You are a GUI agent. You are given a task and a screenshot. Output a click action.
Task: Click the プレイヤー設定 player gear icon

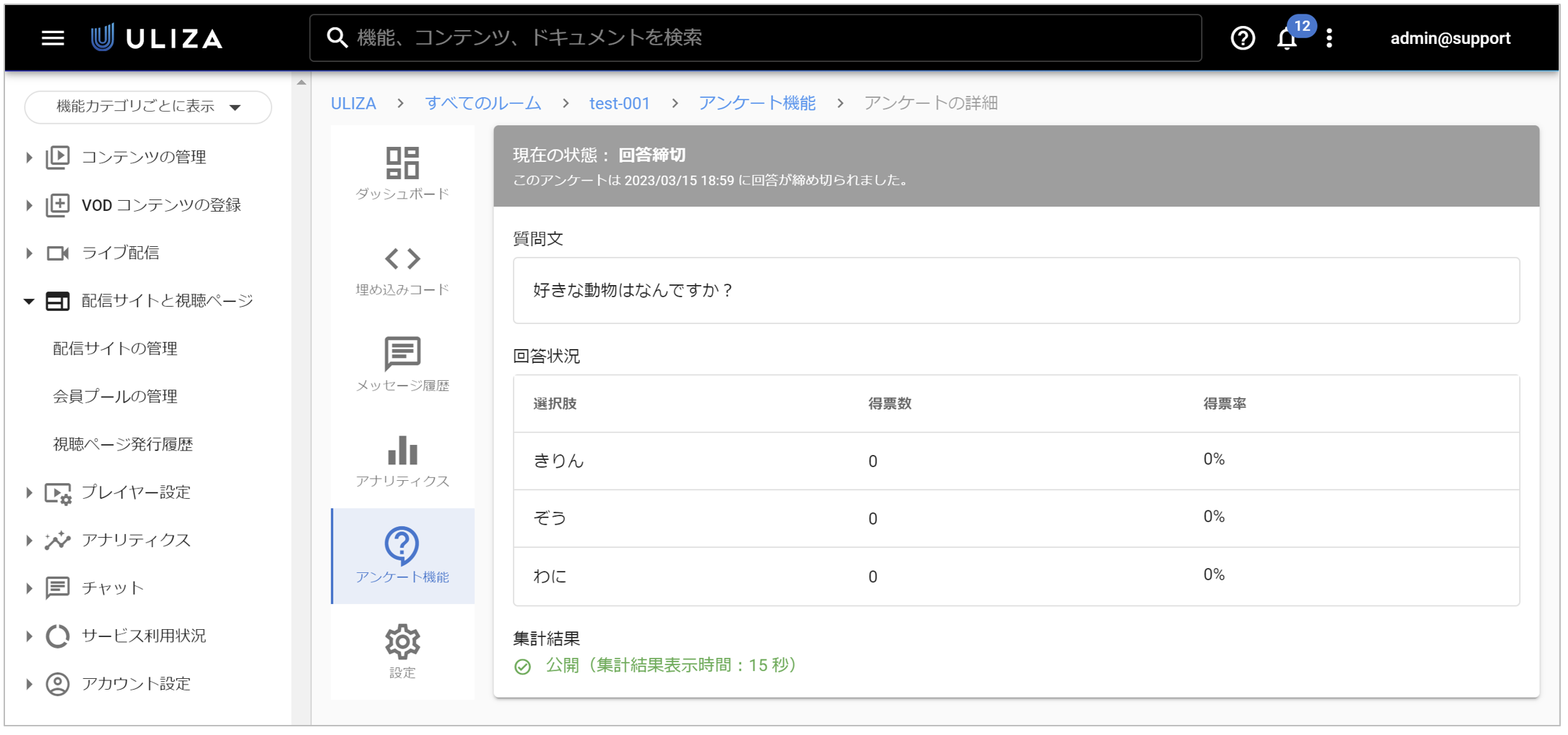pos(58,493)
